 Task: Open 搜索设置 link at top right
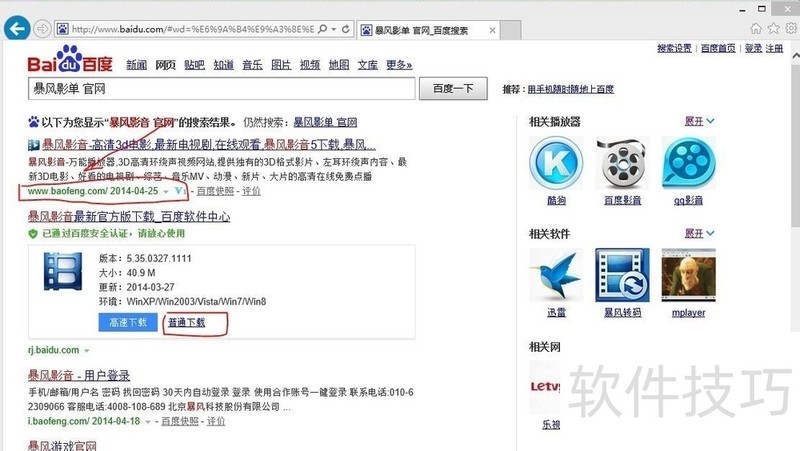[x=674, y=48]
